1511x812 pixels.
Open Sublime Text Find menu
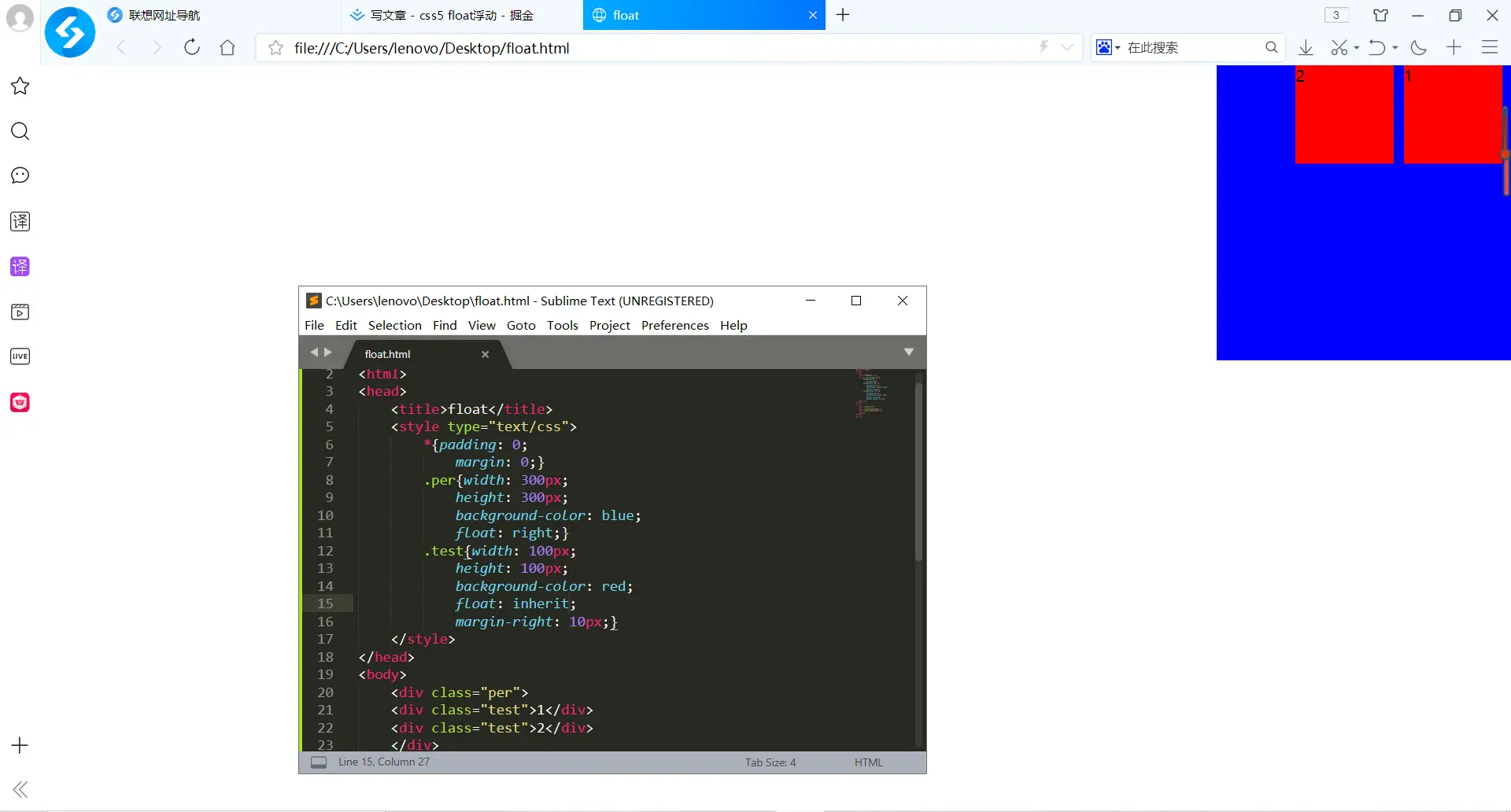tap(445, 325)
